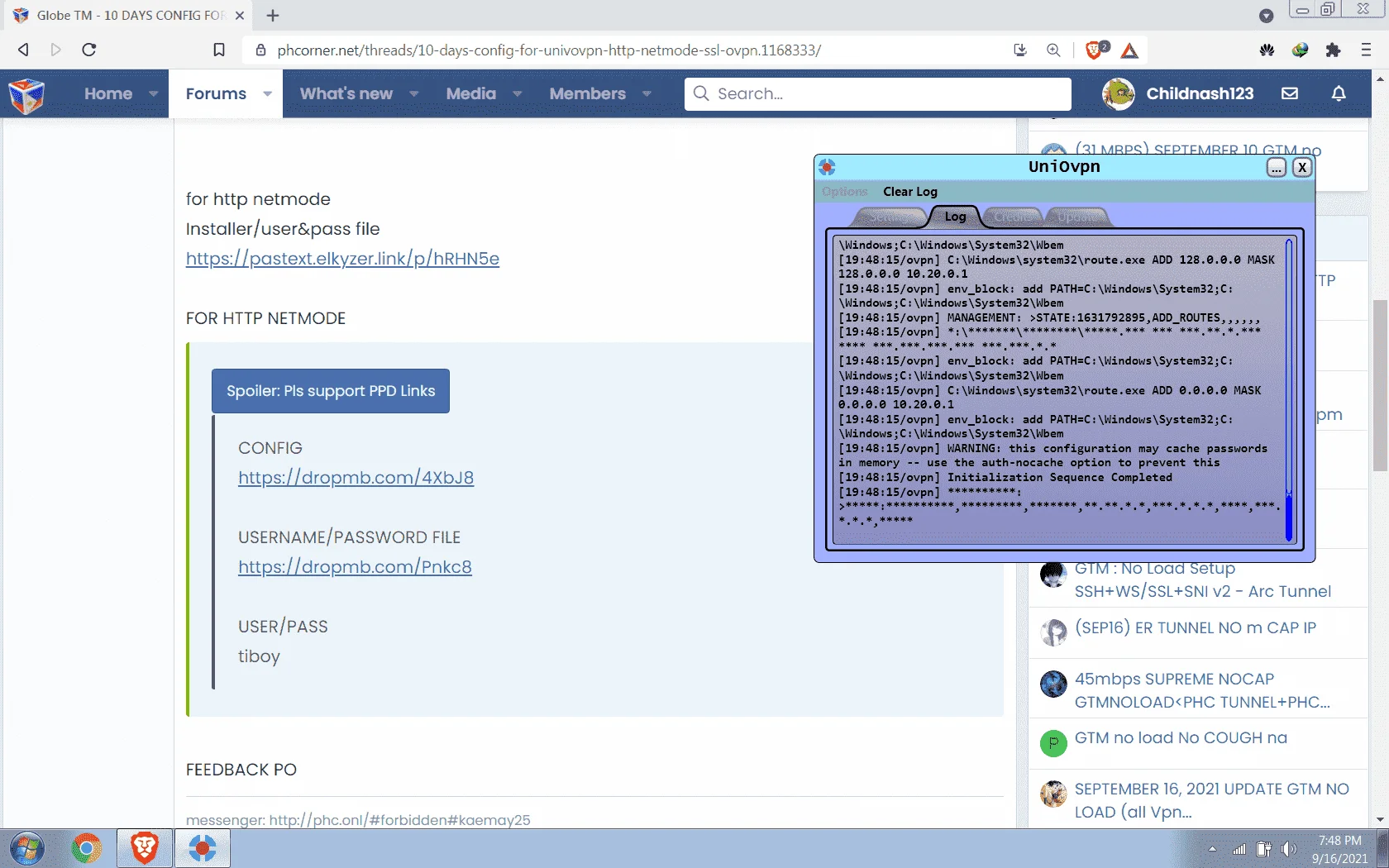
Task: Open the GTM : No Load Setup thread
Action: (1202, 580)
